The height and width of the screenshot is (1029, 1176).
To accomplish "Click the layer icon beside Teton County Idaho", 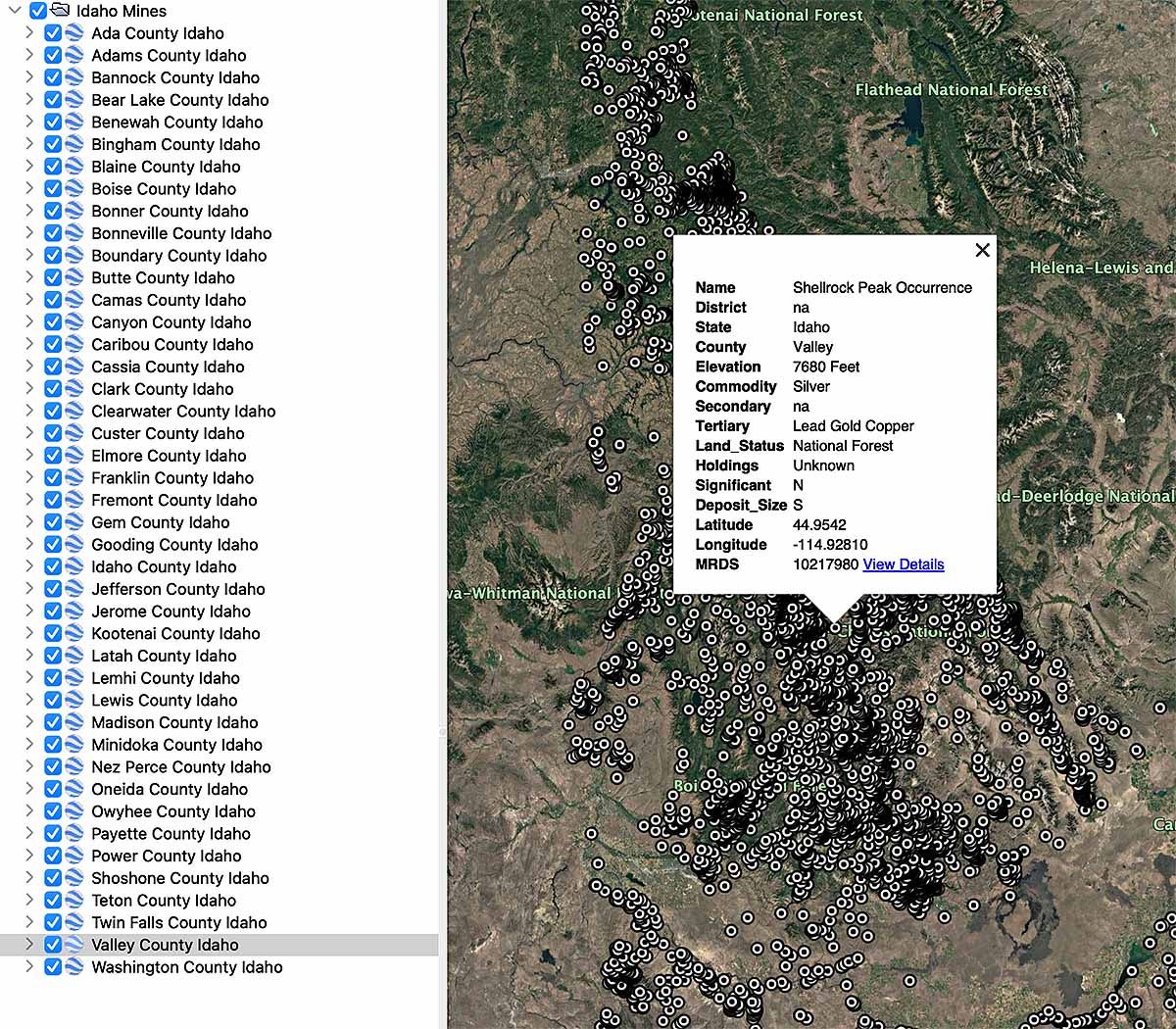I will (74, 900).
